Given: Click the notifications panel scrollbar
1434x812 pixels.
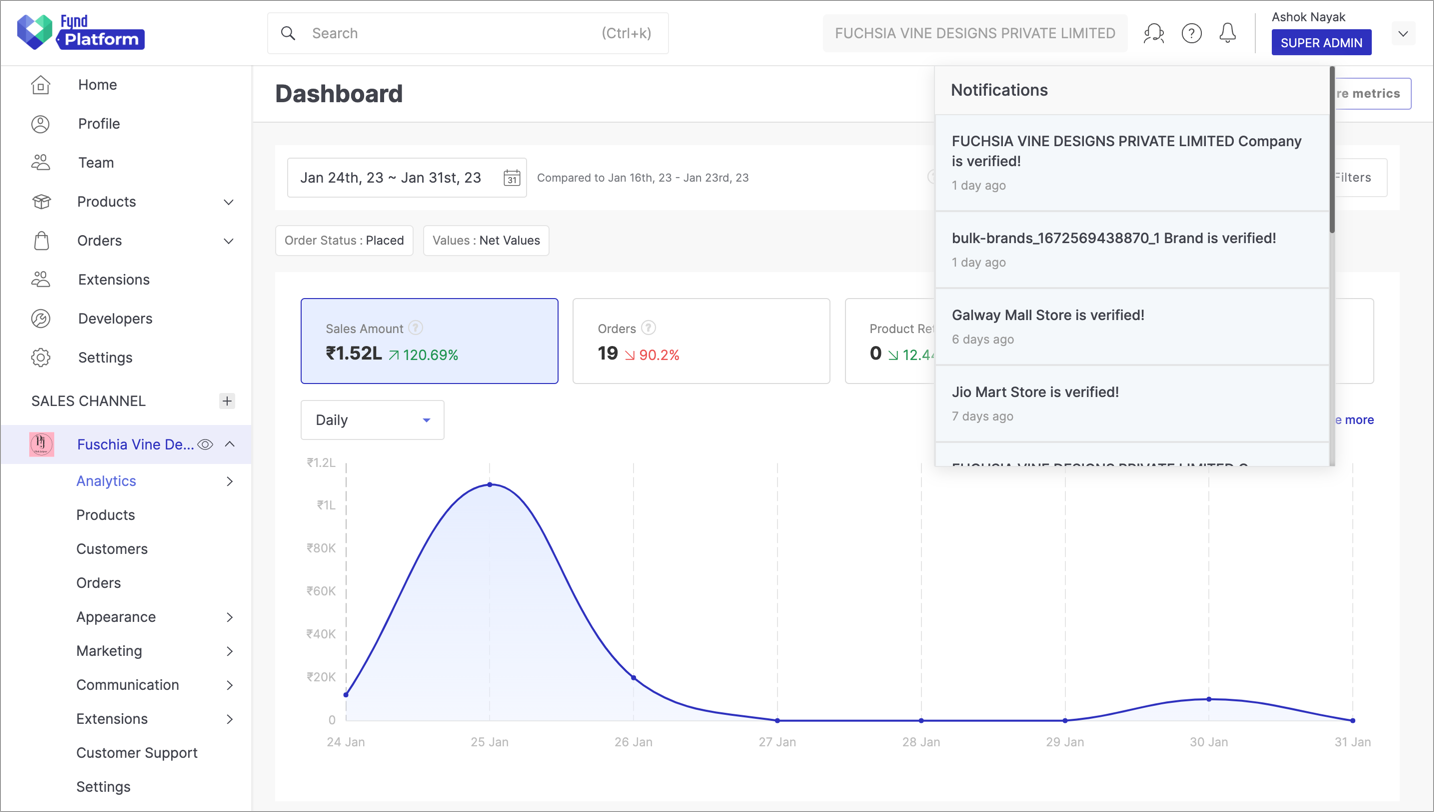Looking at the screenshot, I should [1332, 150].
